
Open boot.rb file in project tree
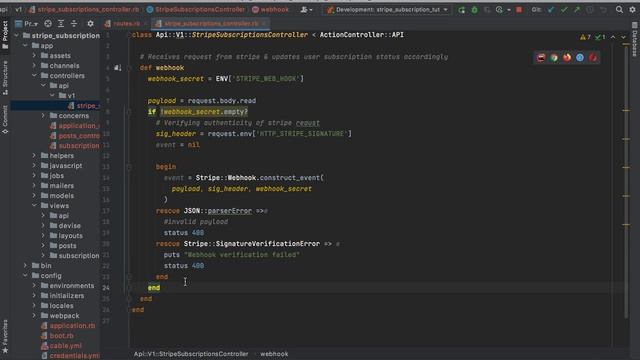coord(57,336)
